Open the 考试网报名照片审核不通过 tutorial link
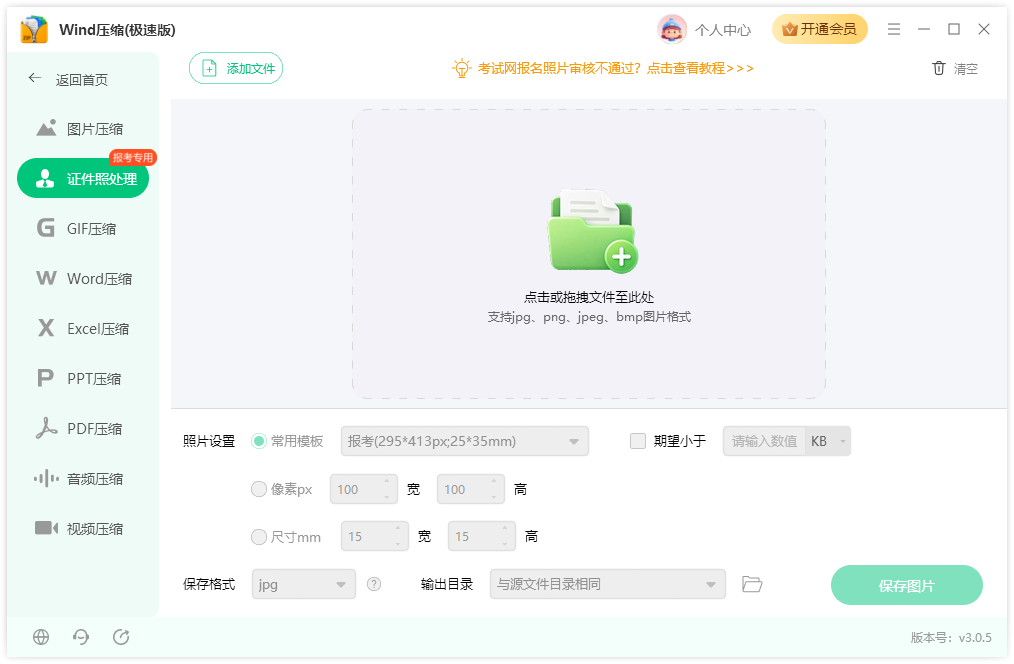The width and height of the screenshot is (1014, 664). point(616,68)
